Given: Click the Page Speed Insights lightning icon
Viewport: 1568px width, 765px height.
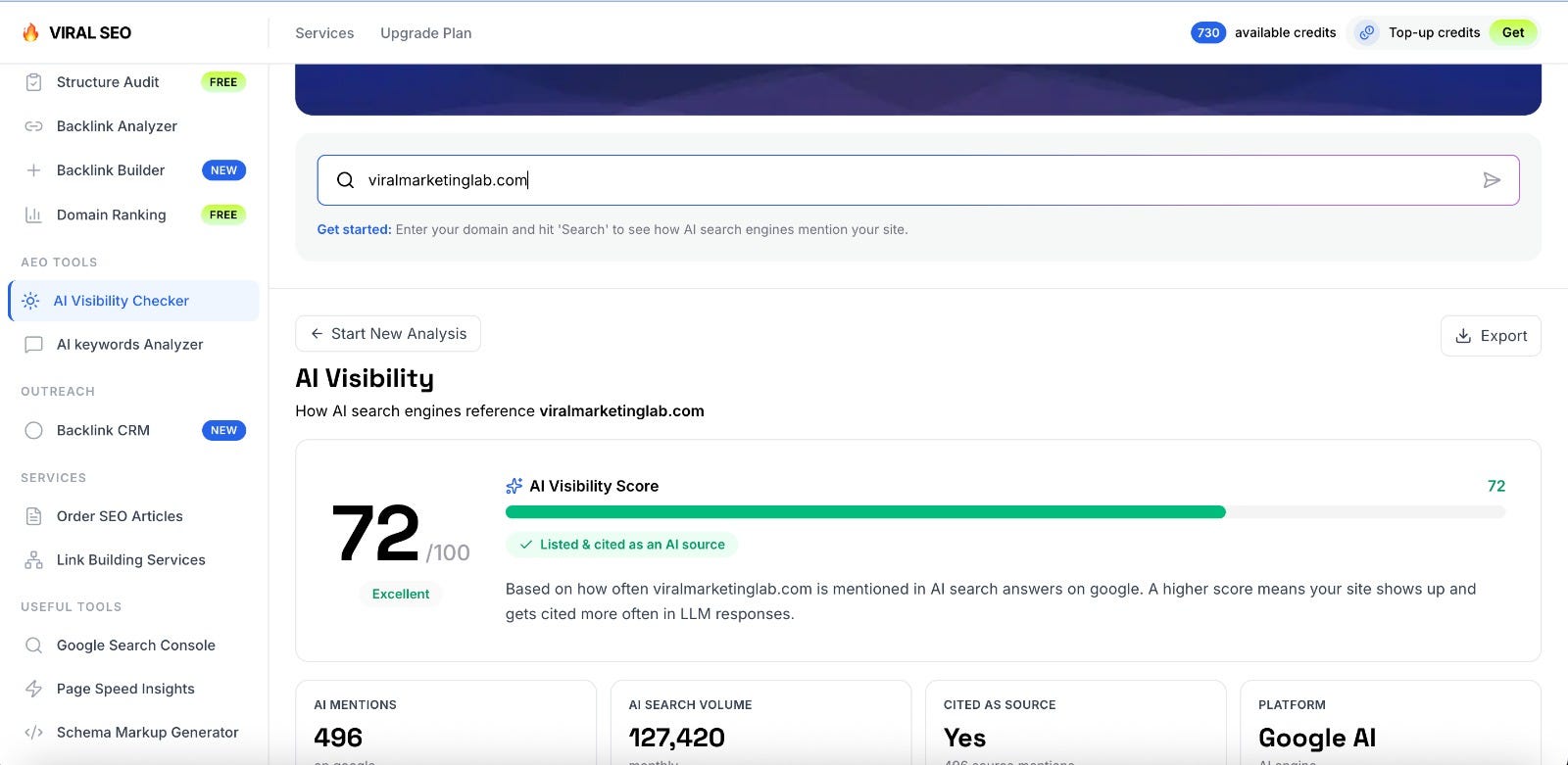Looking at the screenshot, I should tap(33, 689).
